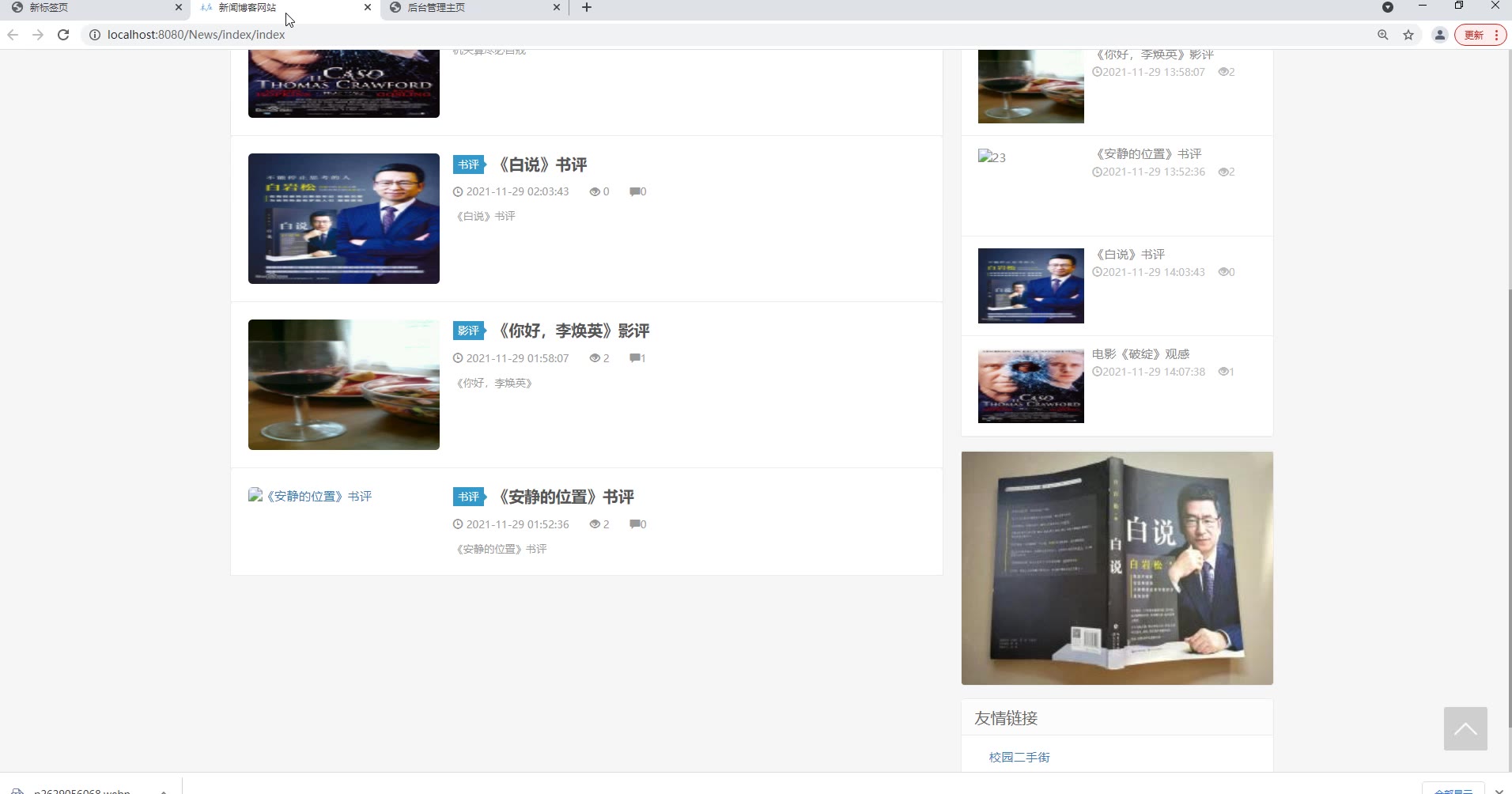This screenshot has height=794, width=1512.
Task: Click the comment icon for 《安静的位置》书评
Action: pos(634,524)
